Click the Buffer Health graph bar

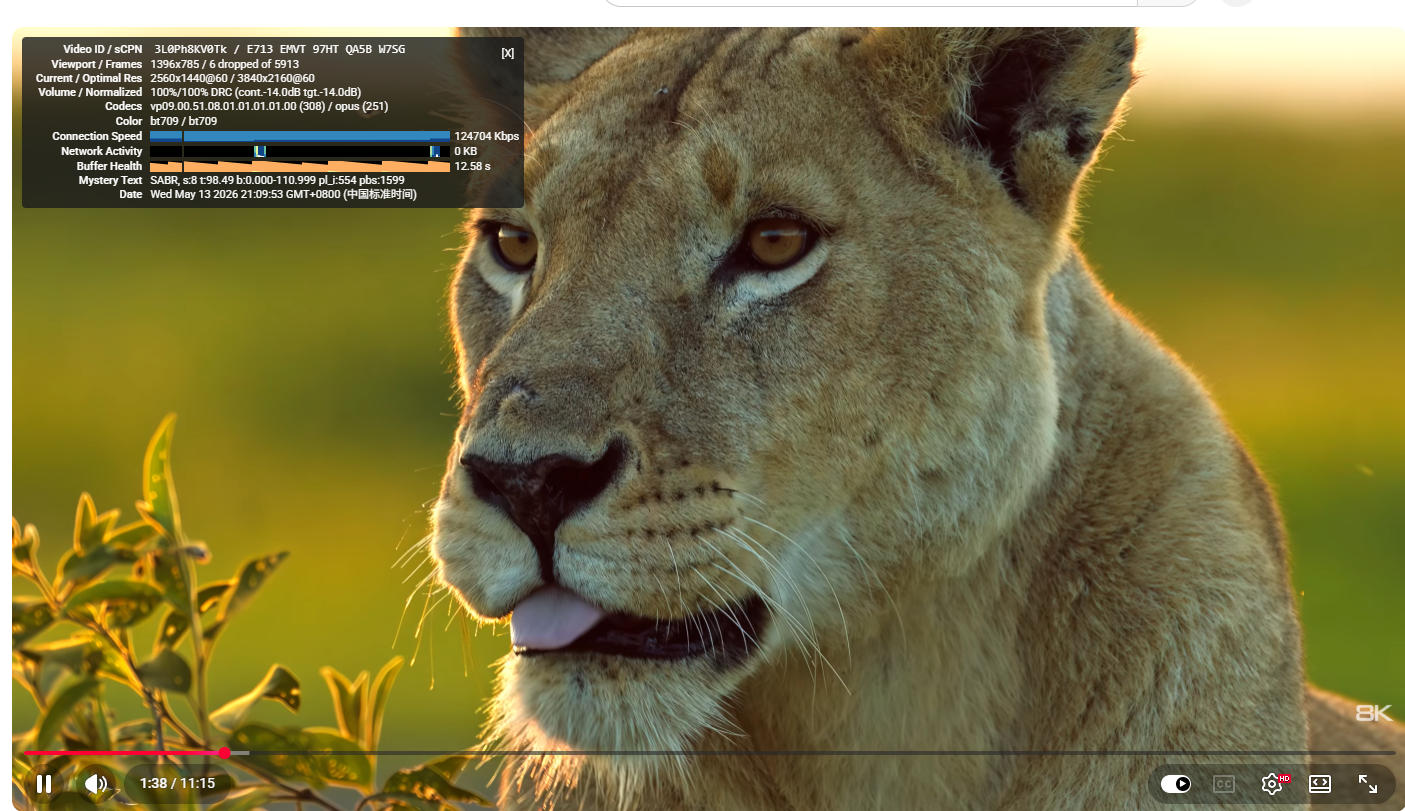click(x=300, y=166)
